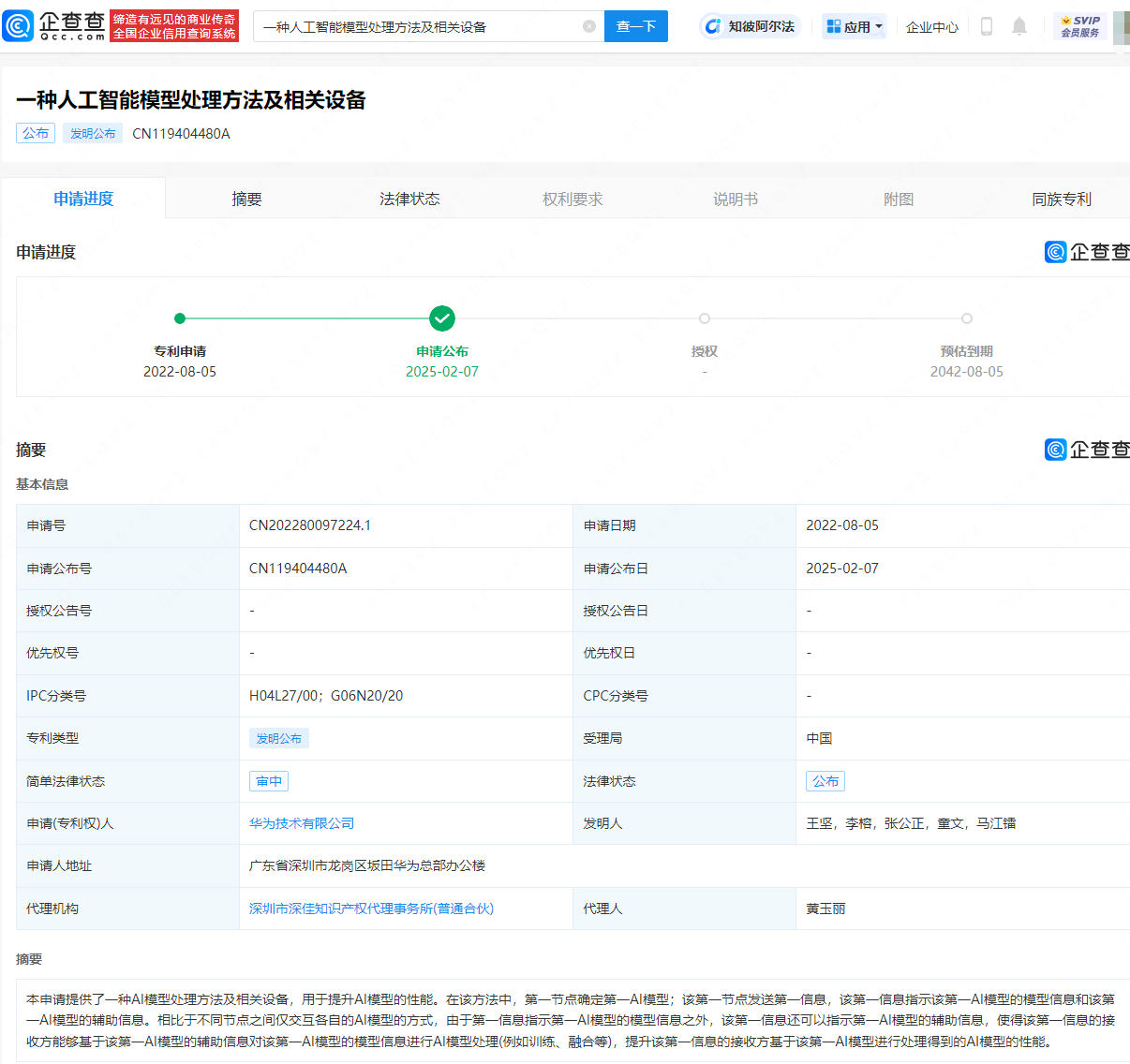Click application number CN202280097224.1
This screenshot has height=1064, width=1130.
[310, 525]
